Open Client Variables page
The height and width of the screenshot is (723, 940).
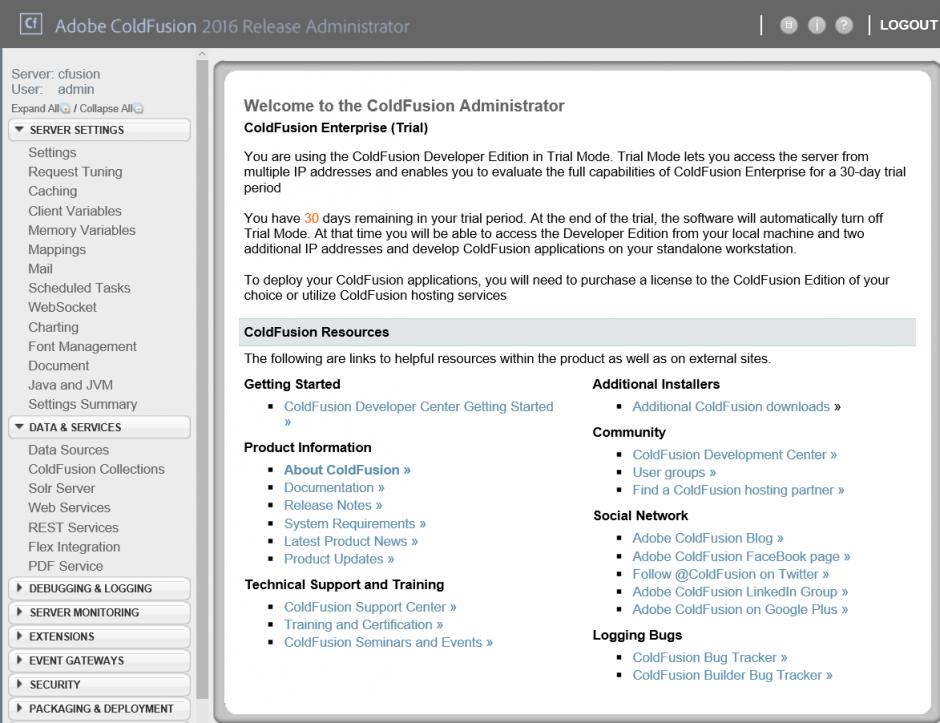coord(75,211)
